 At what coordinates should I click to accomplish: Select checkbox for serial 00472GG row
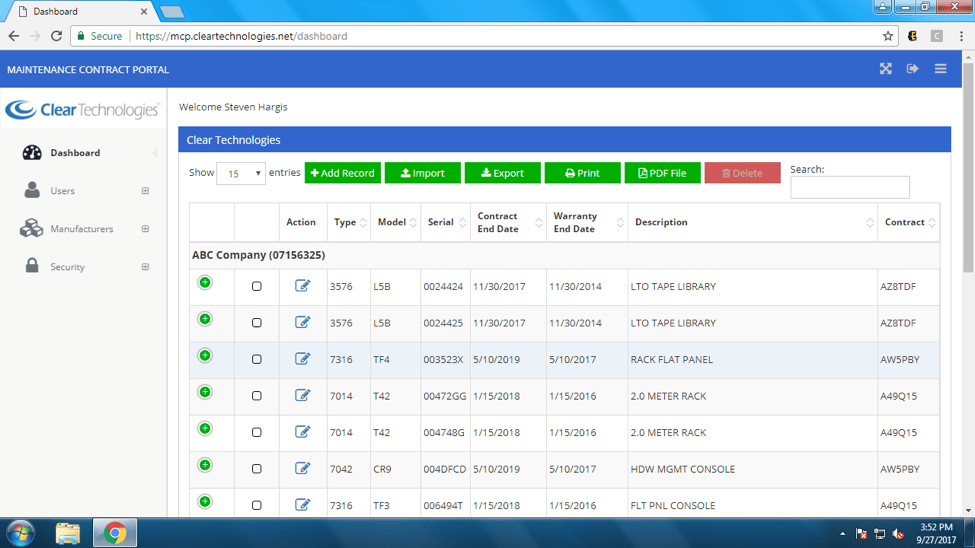pos(257,396)
